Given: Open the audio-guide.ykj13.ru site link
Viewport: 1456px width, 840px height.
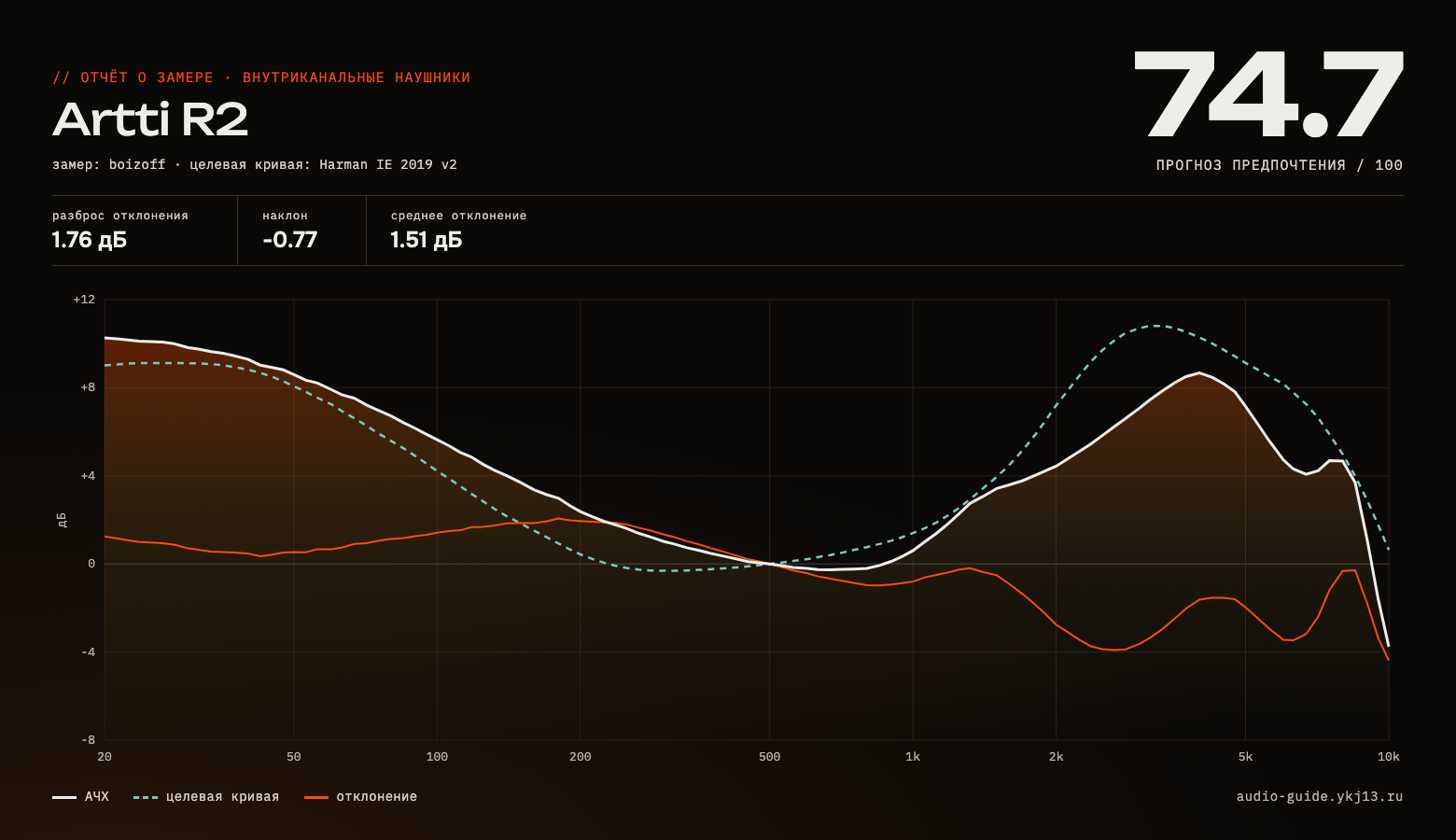Looking at the screenshot, I should (x=1320, y=796).
